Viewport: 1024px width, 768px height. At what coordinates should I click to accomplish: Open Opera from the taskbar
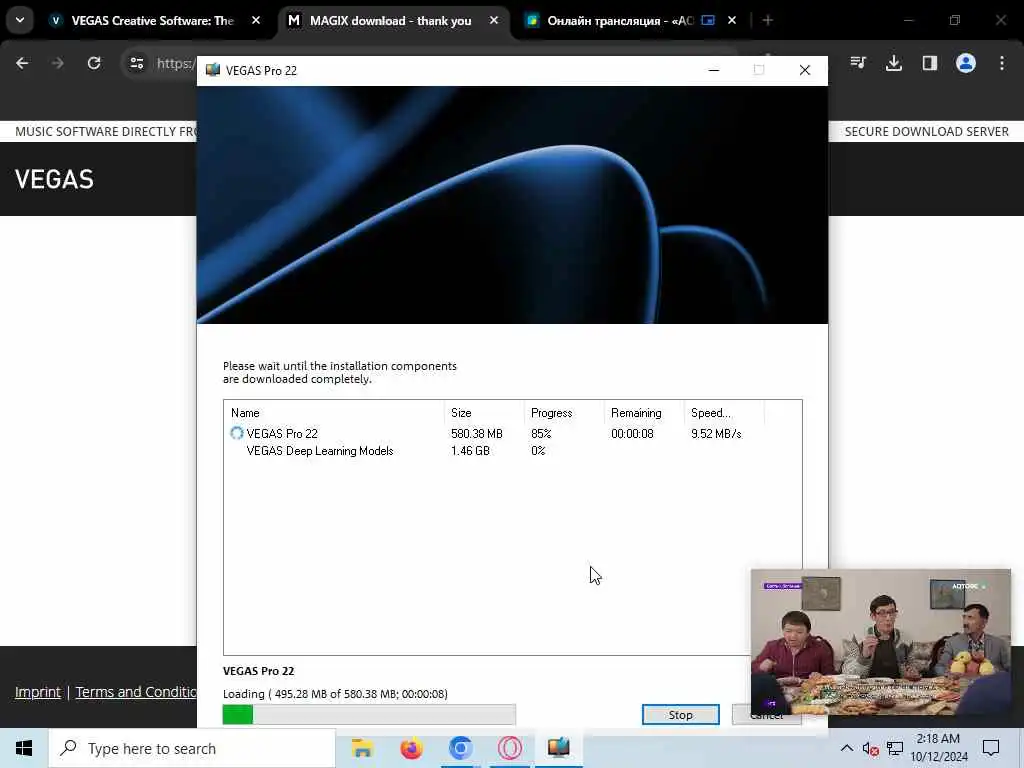click(509, 748)
